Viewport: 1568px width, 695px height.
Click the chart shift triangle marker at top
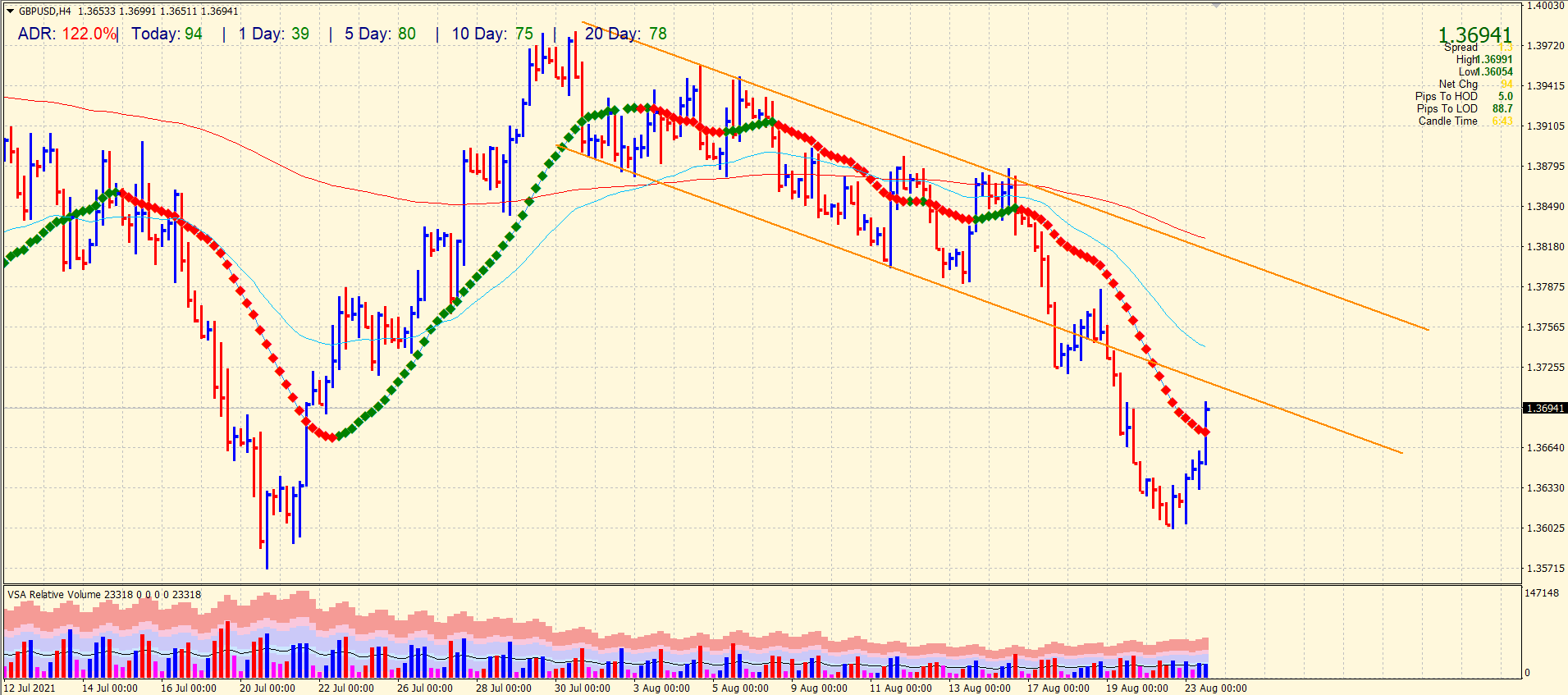(1217, 4)
